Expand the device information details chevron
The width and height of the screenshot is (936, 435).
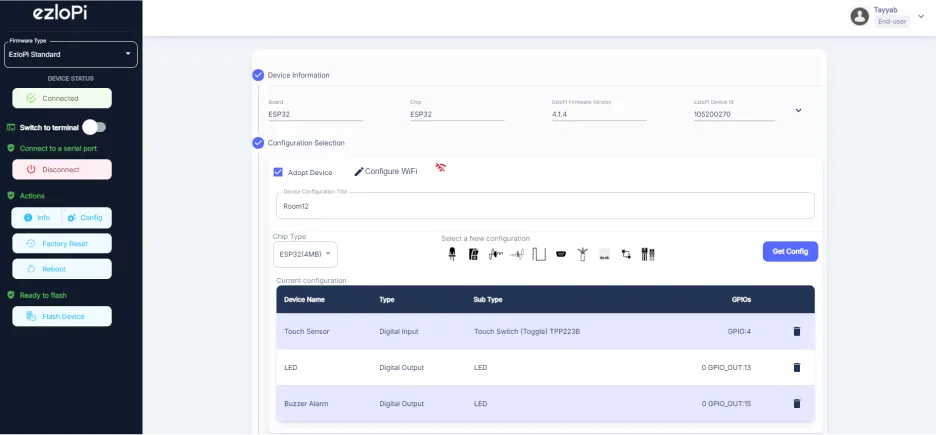798,110
